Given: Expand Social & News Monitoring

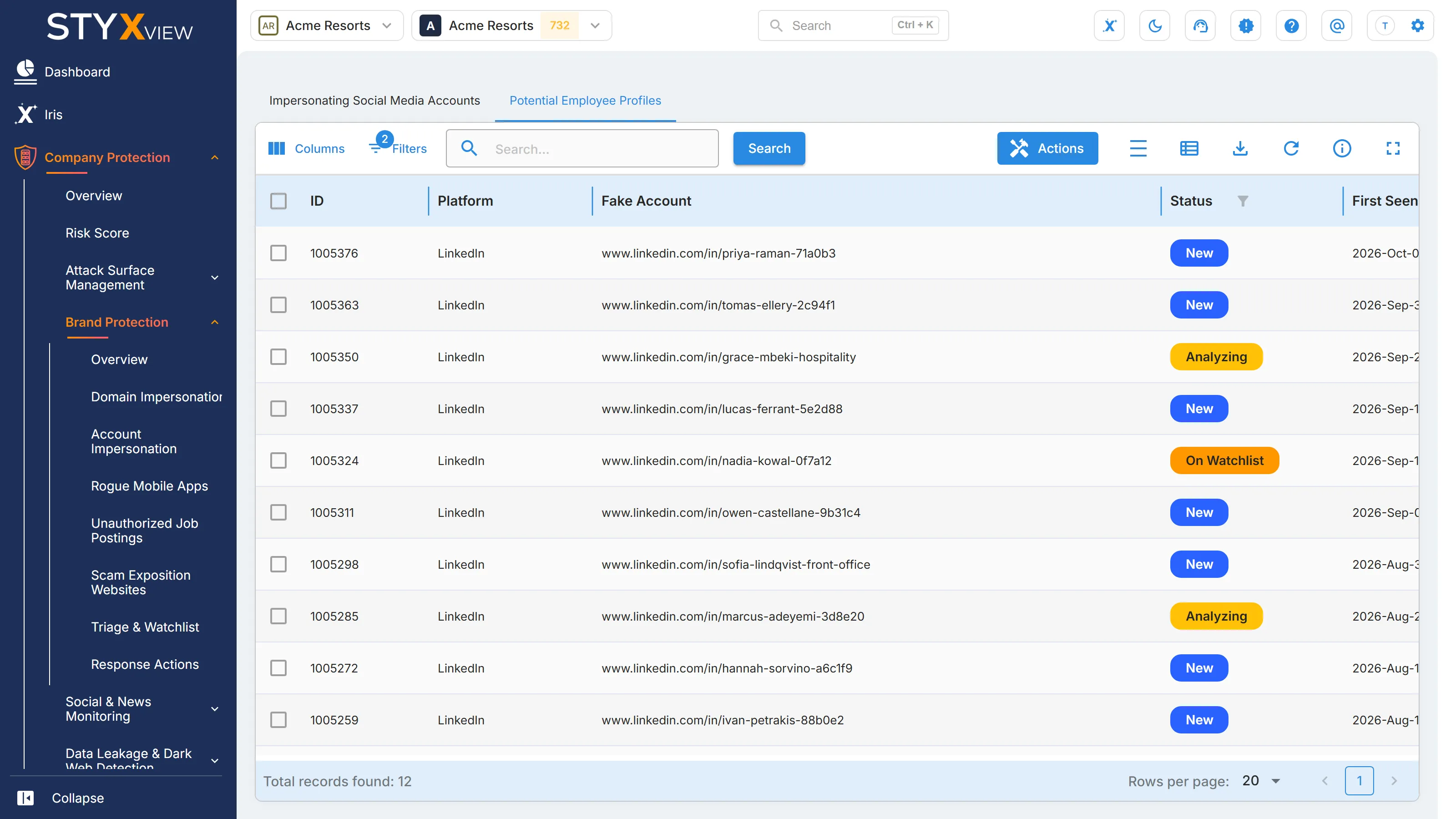Looking at the screenshot, I should click(x=215, y=709).
